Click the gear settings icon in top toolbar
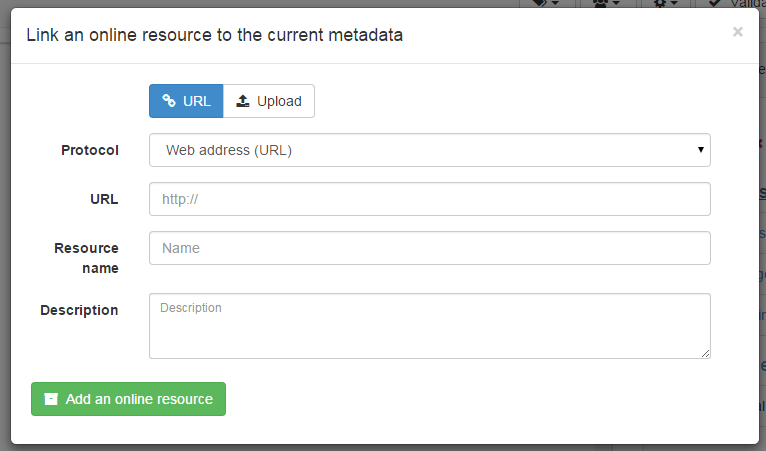The width and height of the screenshot is (766, 451). tap(660, 2)
